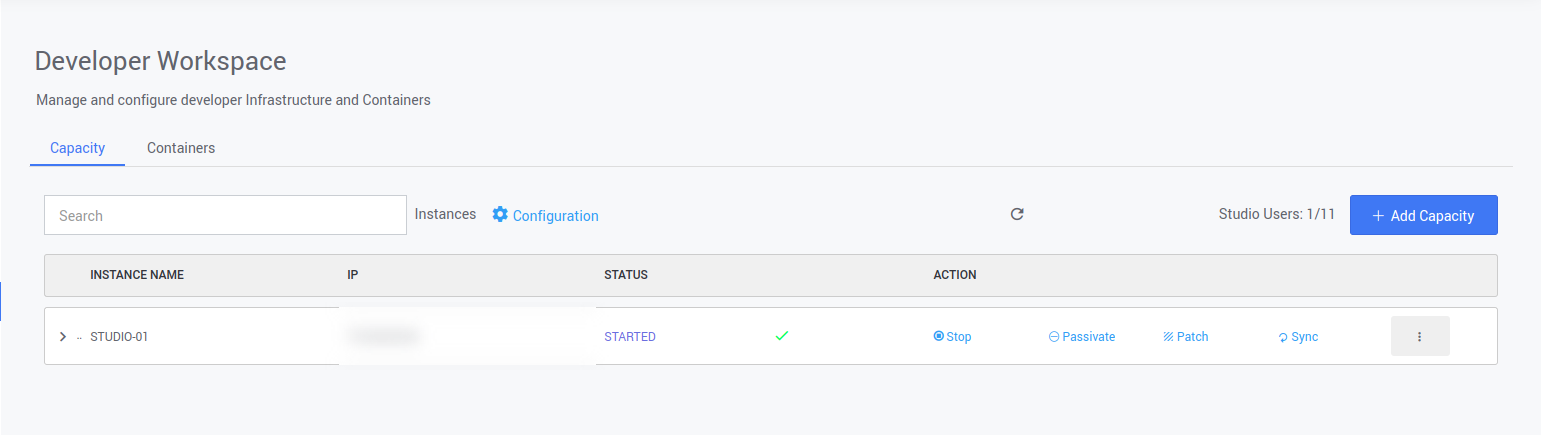
Task: Patch the STUDIO-01 instance
Action: pos(1186,337)
